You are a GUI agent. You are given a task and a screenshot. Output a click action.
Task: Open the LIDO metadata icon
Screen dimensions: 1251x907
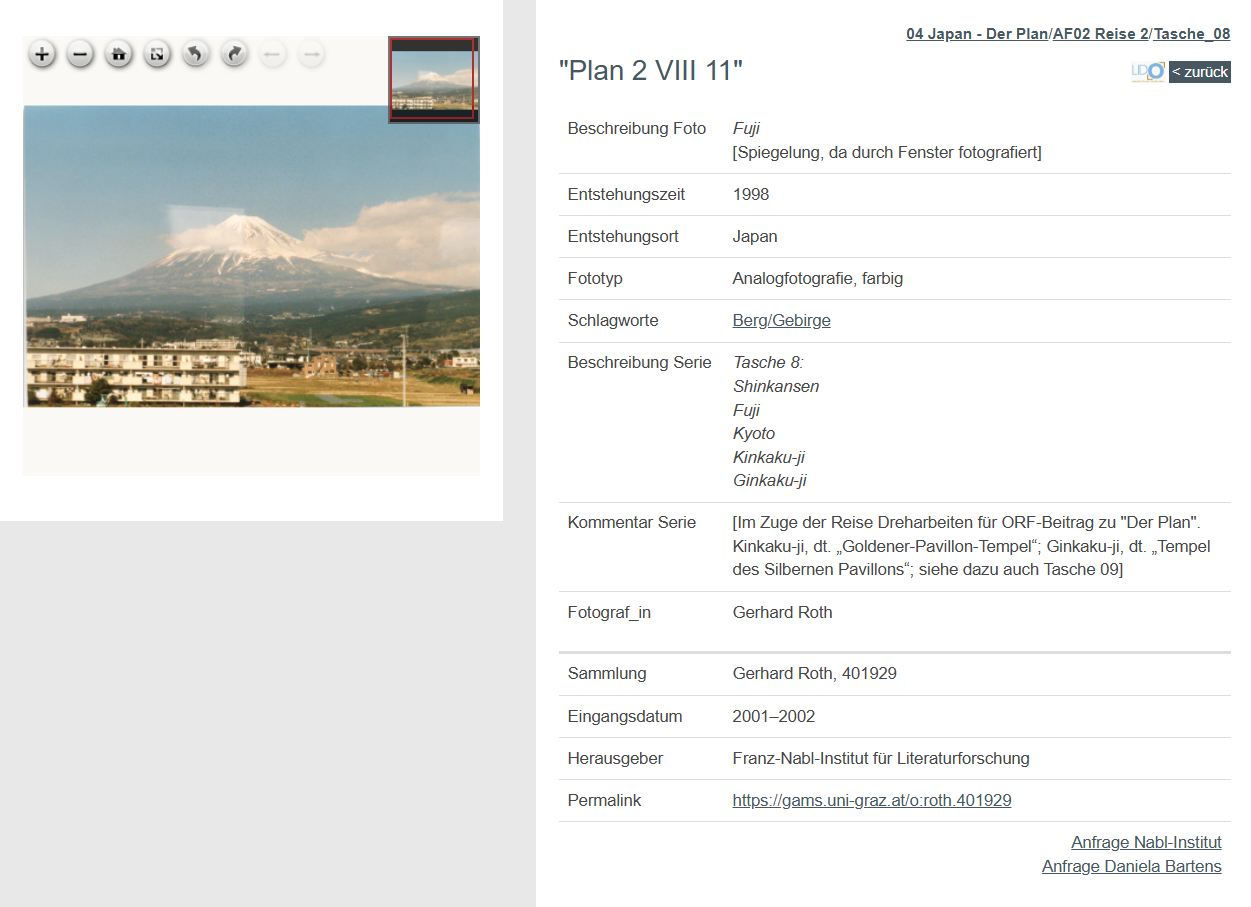tap(1148, 72)
